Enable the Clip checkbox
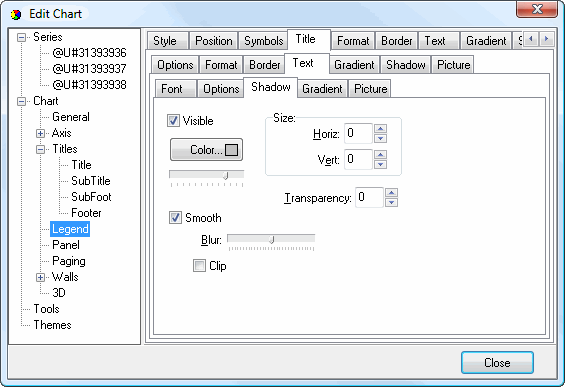565x387 pixels. point(199,266)
